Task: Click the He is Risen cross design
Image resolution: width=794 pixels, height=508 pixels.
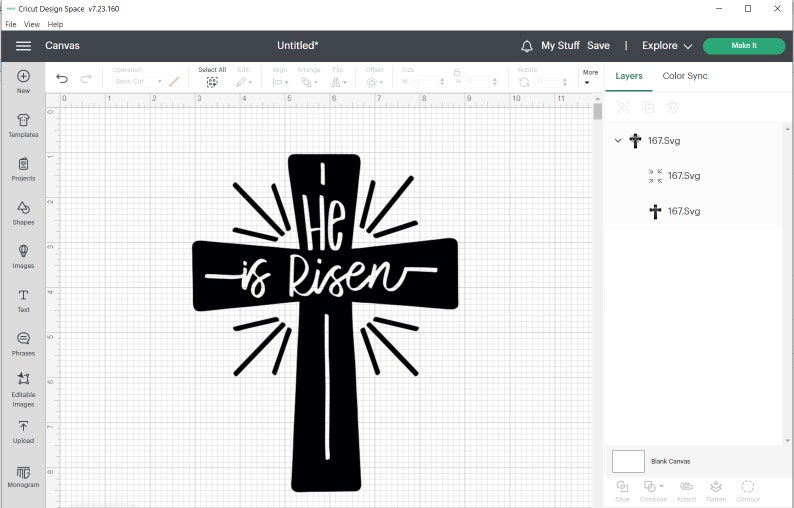Action: tap(325, 323)
